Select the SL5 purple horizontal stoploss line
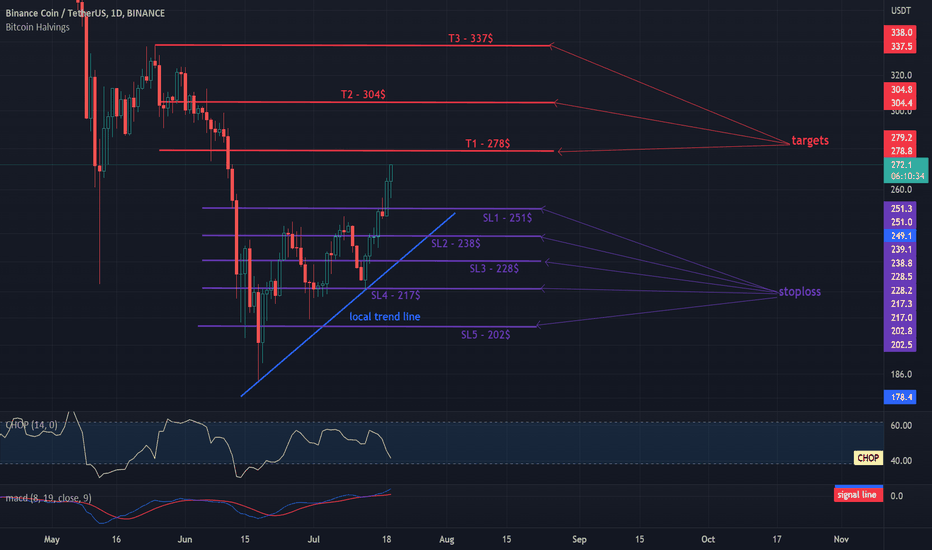This screenshot has width=932, height=550. click(x=367, y=326)
